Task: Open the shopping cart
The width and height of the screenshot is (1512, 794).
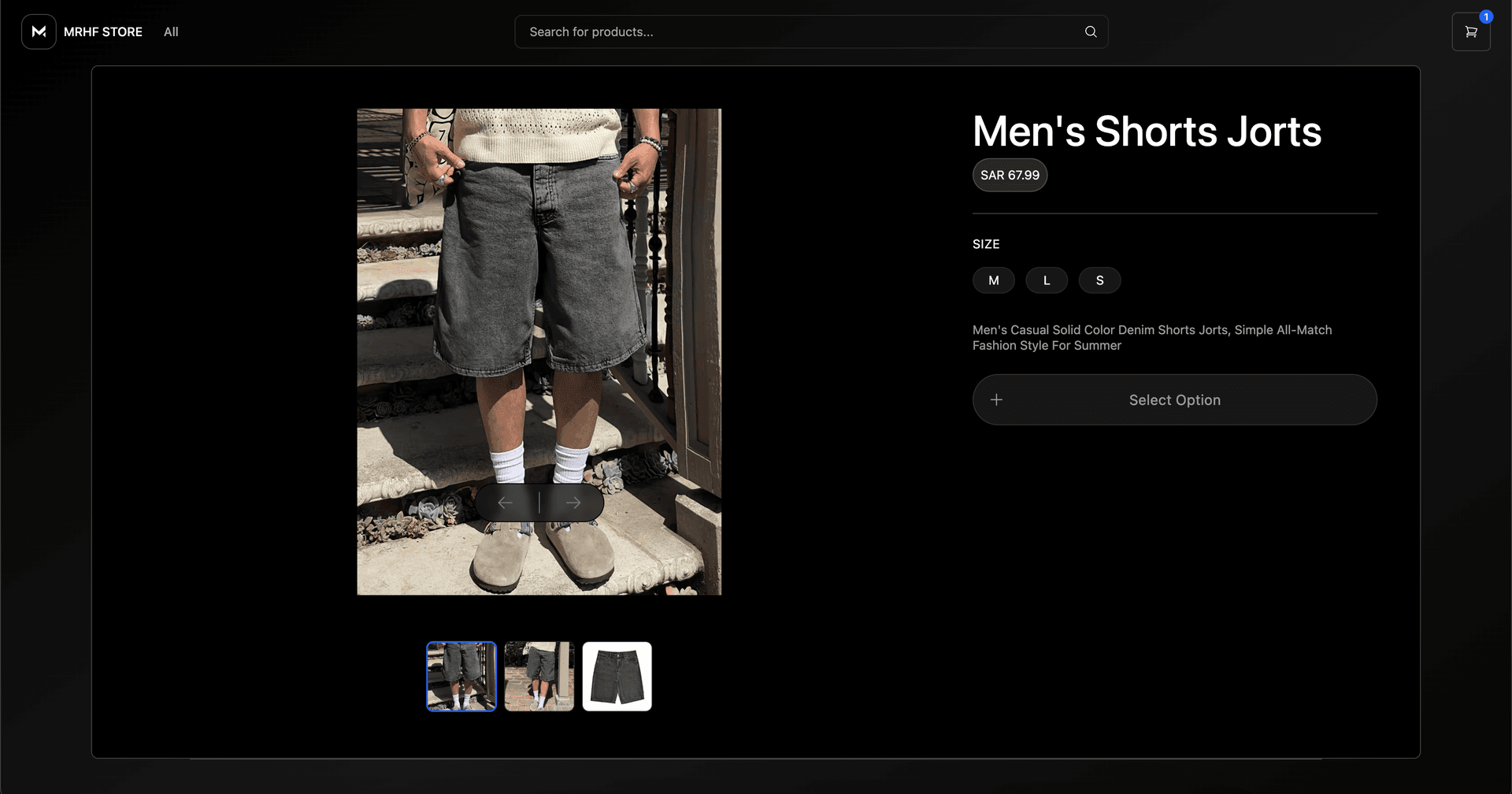Action: [x=1471, y=32]
